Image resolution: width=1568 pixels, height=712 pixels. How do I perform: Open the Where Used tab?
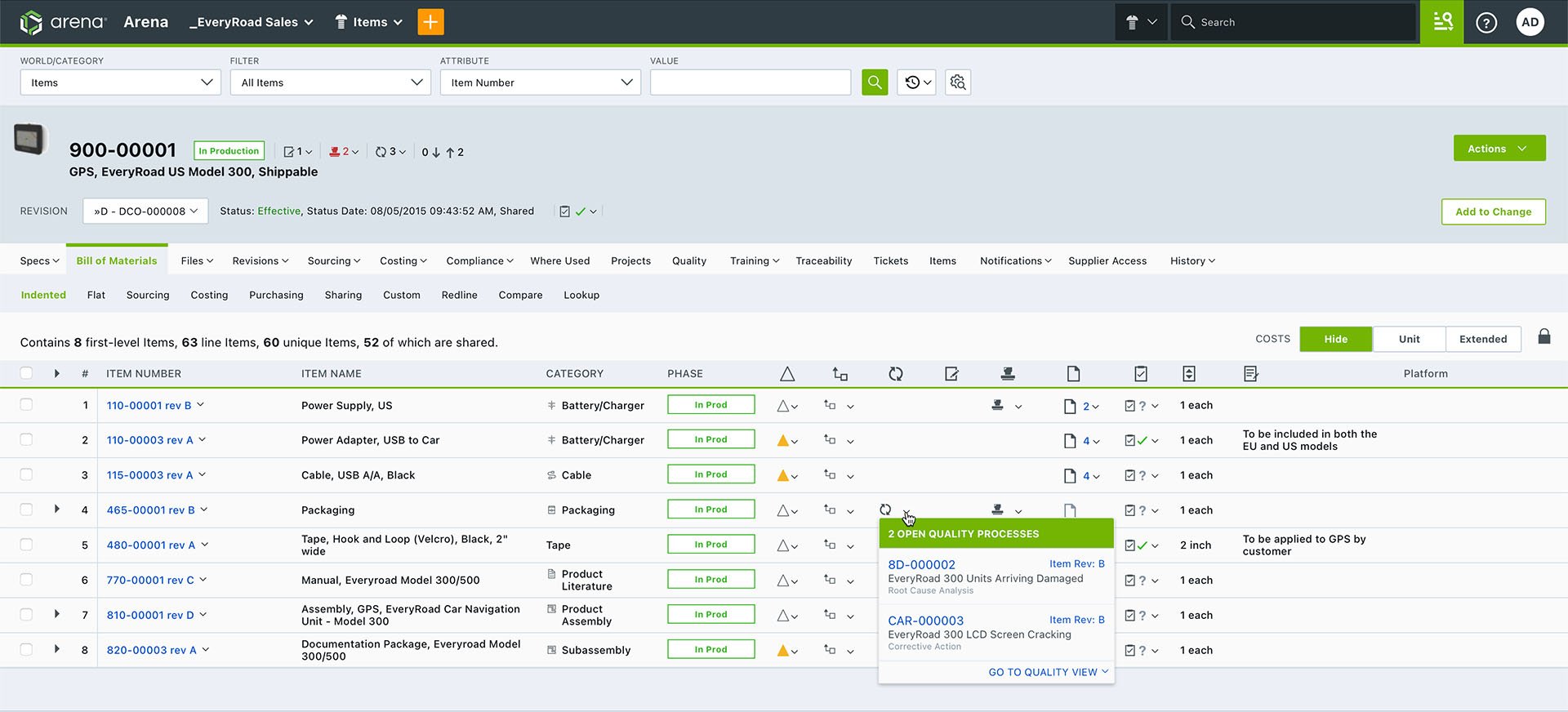tap(560, 261)
